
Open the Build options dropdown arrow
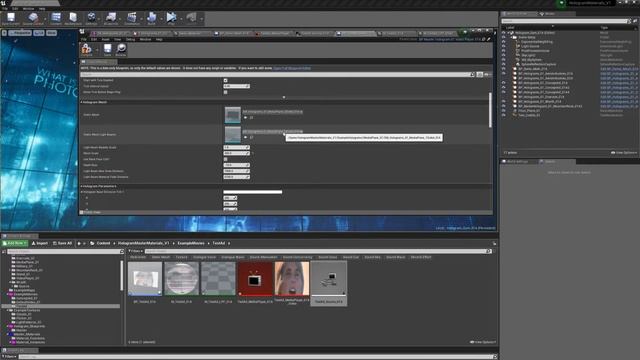pos(161,18)
